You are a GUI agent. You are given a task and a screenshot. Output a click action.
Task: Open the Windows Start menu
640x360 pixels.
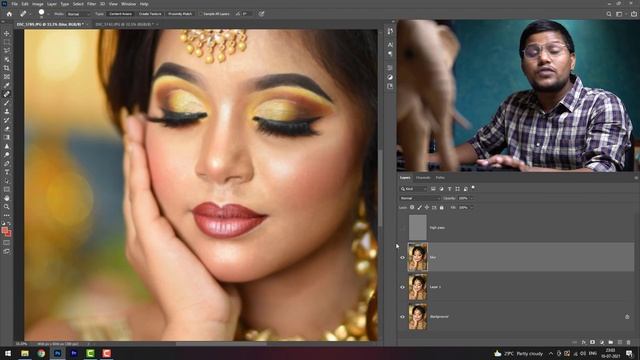pyautogui.click(x=7, y=353)
